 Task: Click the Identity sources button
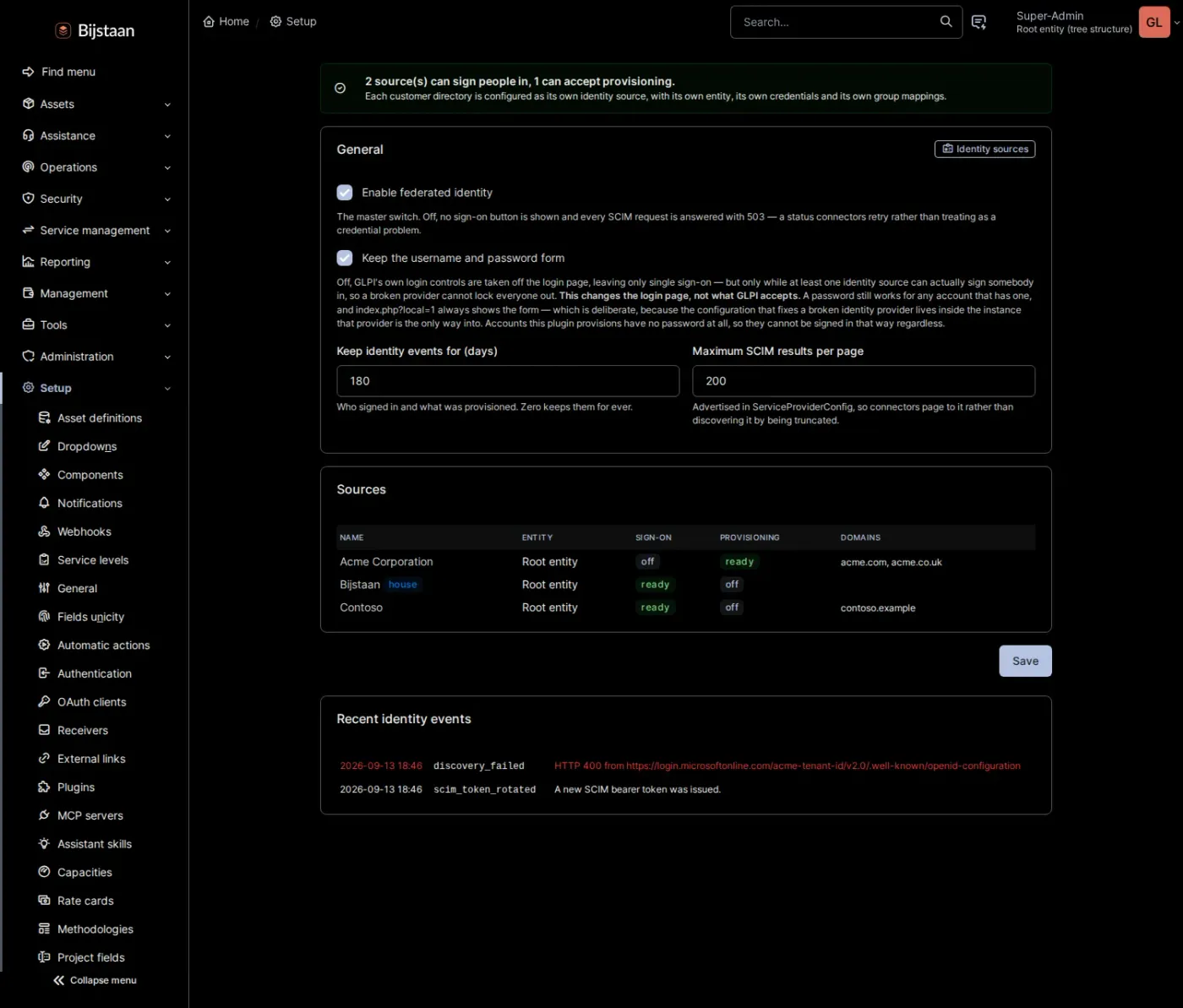click(984, 149)
